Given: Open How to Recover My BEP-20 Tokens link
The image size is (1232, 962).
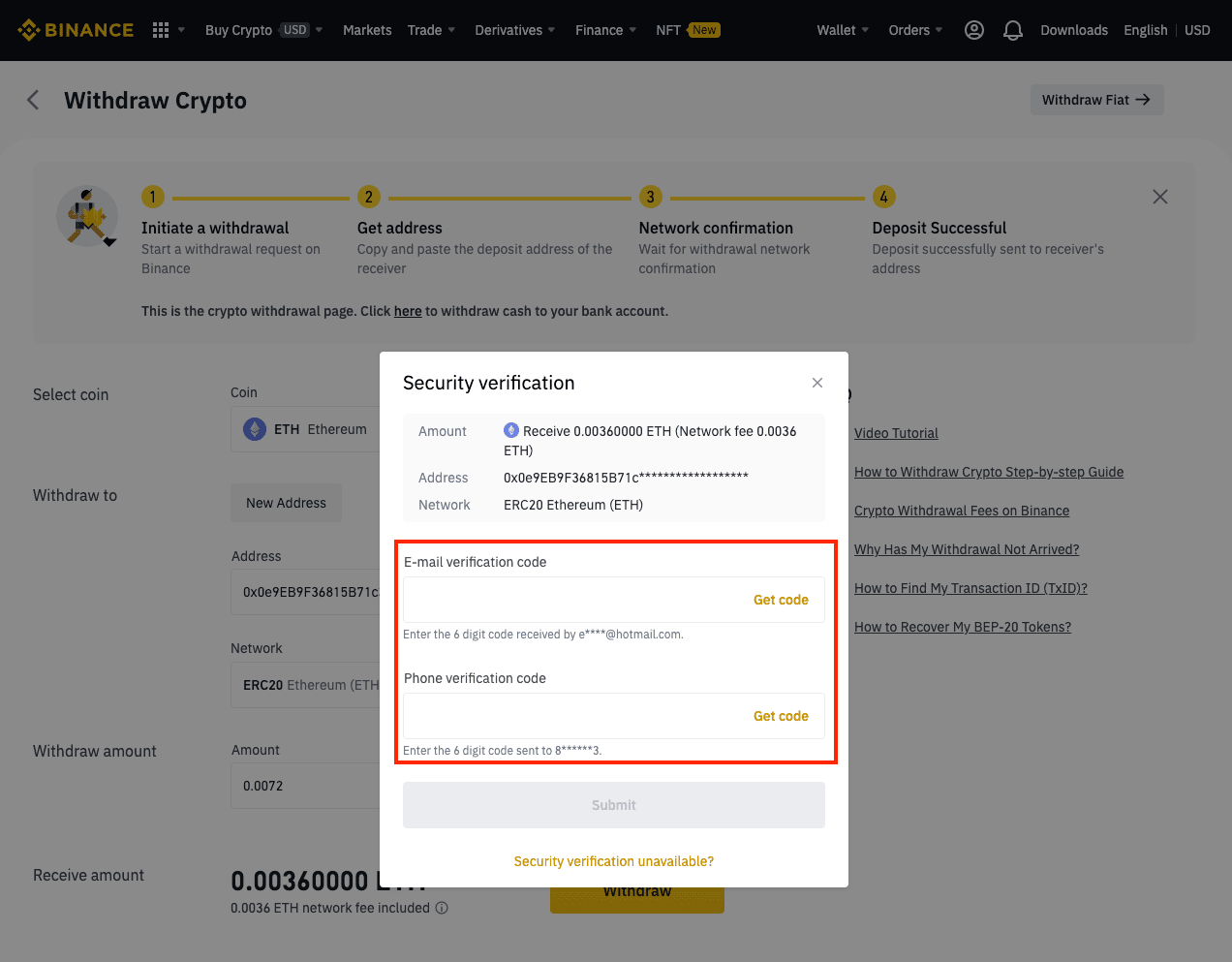Looking at the screenshot, I should pos(963,627).
